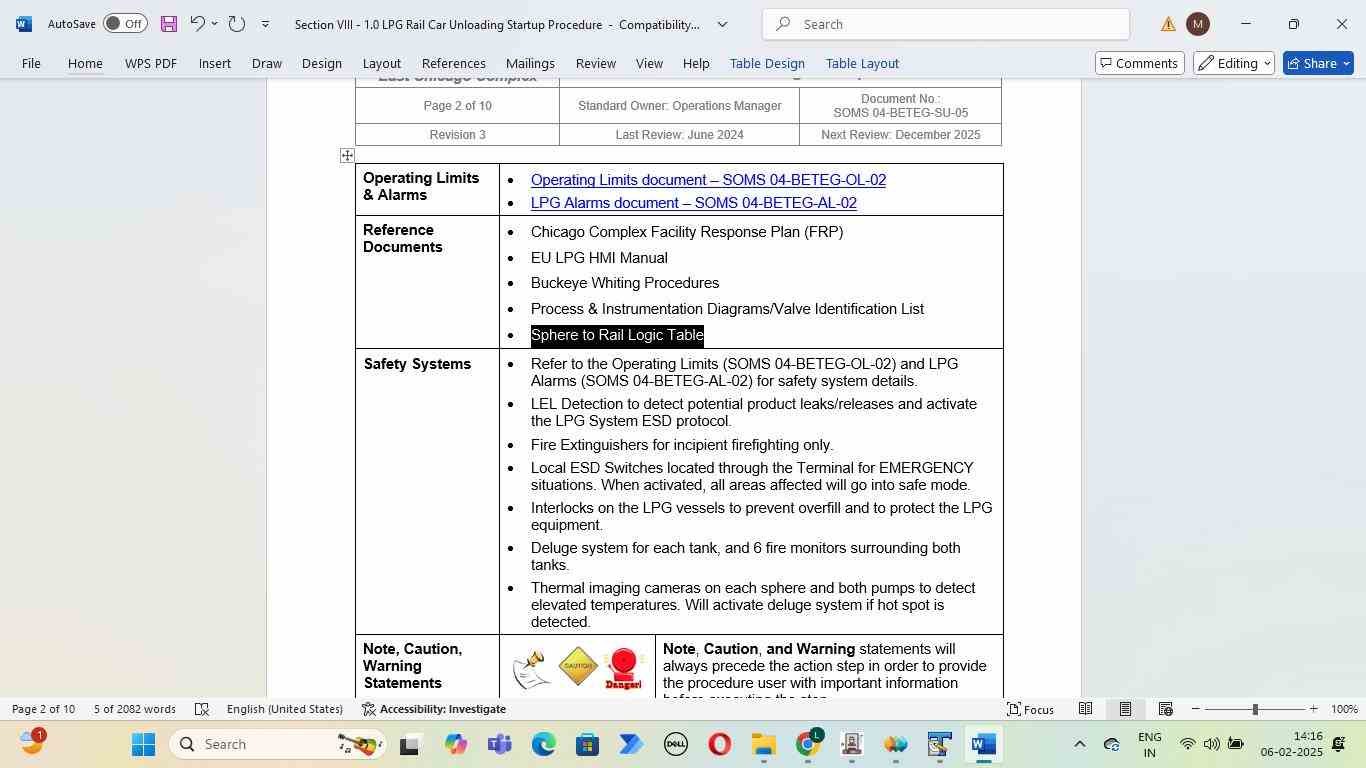Open document title dropdown chevron
The image size is (1366, 768).
click(x=723, y=24)
